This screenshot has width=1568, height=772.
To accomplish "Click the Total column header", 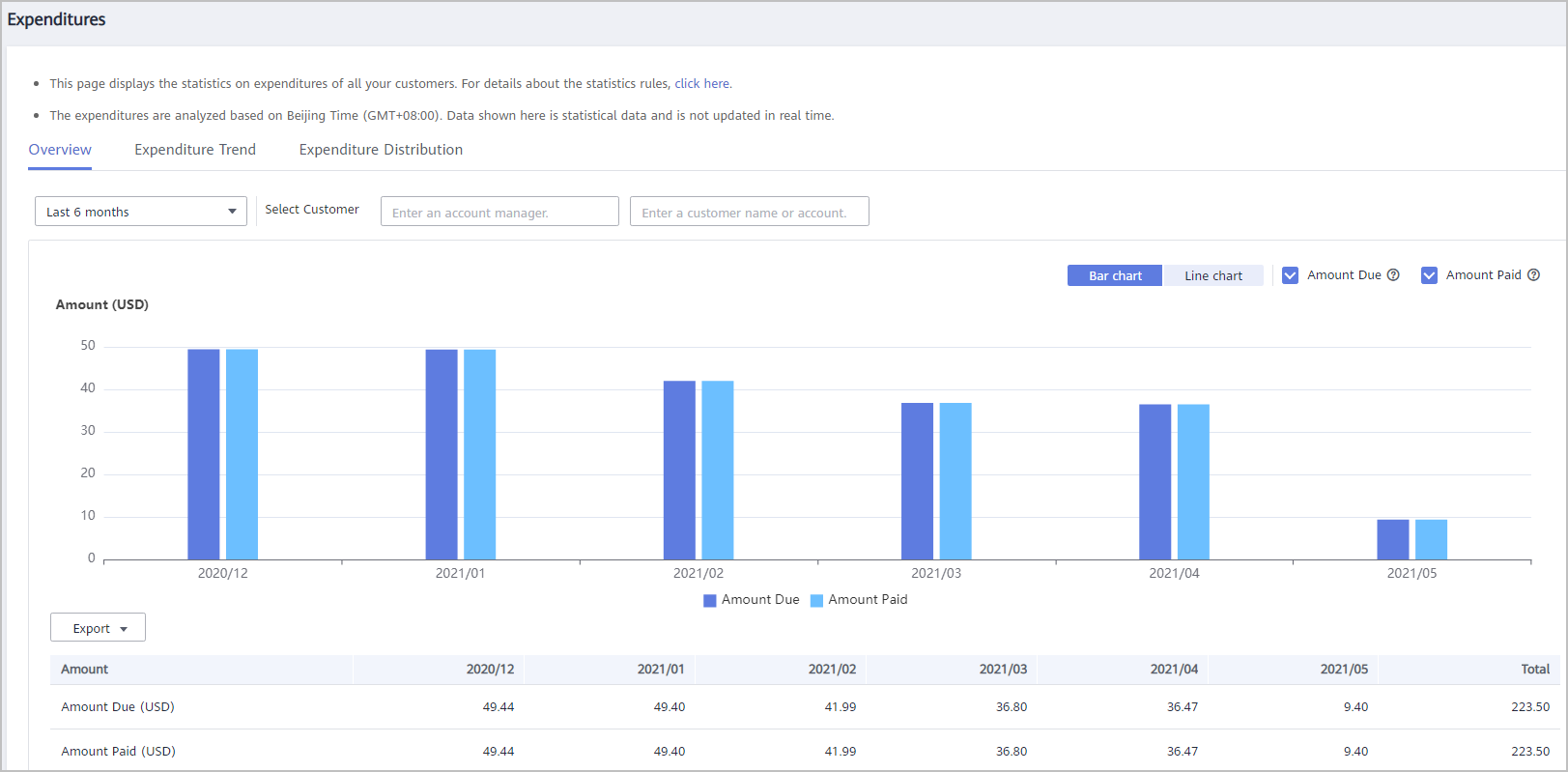I will pos(1534,670).
